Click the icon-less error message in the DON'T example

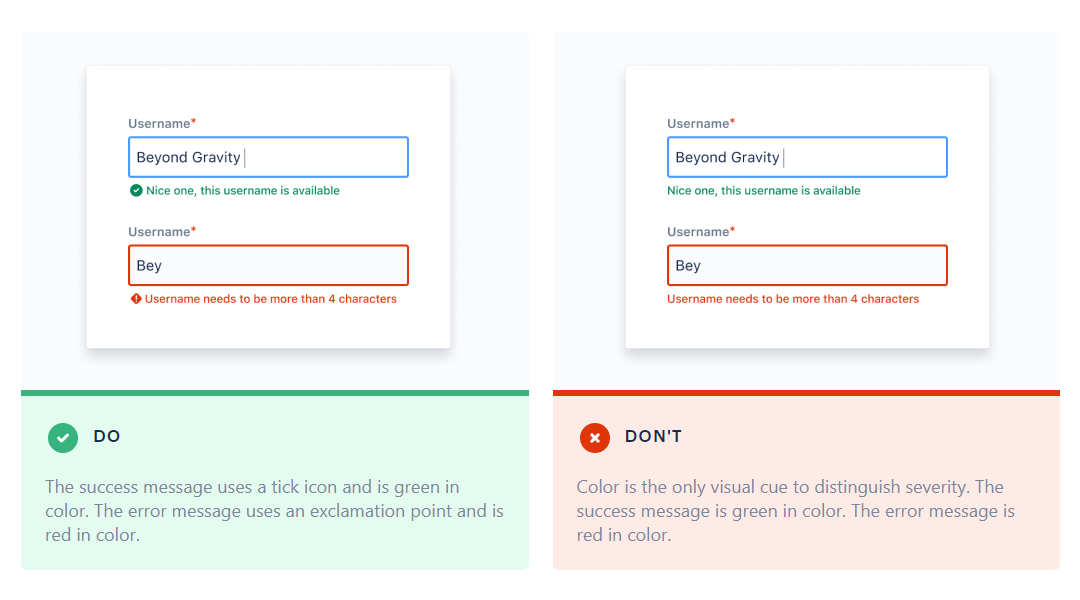(792, 299)
